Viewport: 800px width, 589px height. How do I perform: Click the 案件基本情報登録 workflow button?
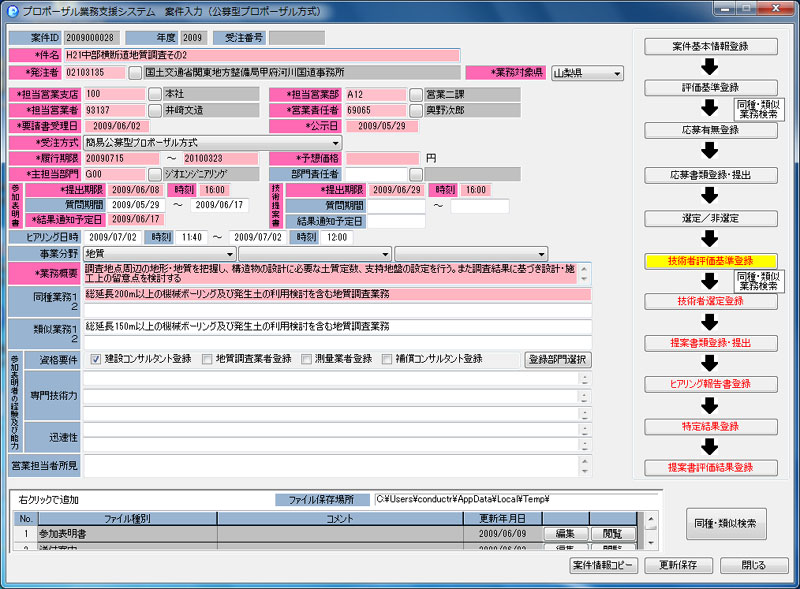click(x=710, y=46)
